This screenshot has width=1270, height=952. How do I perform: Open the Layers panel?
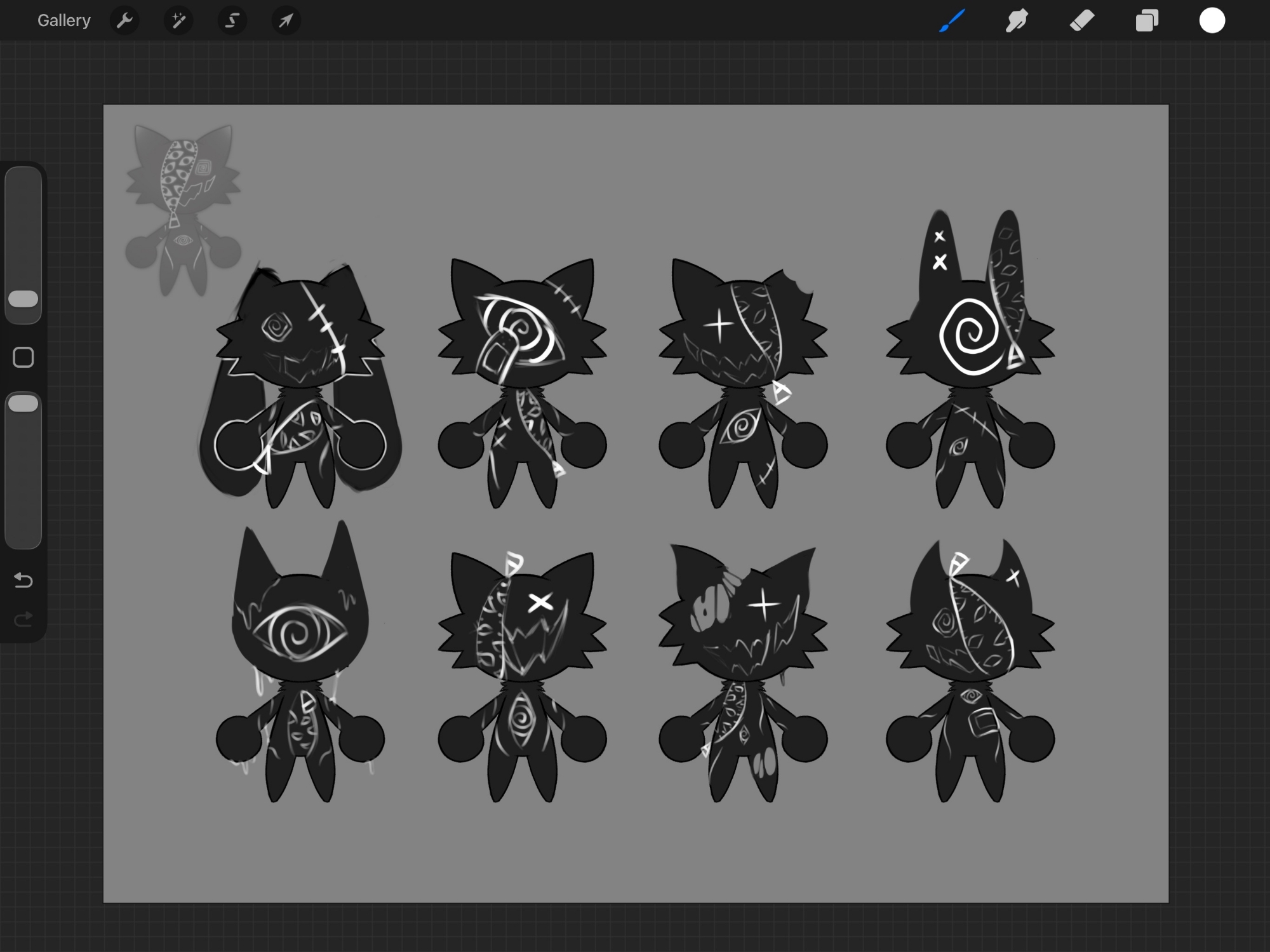click(1147, 20)
